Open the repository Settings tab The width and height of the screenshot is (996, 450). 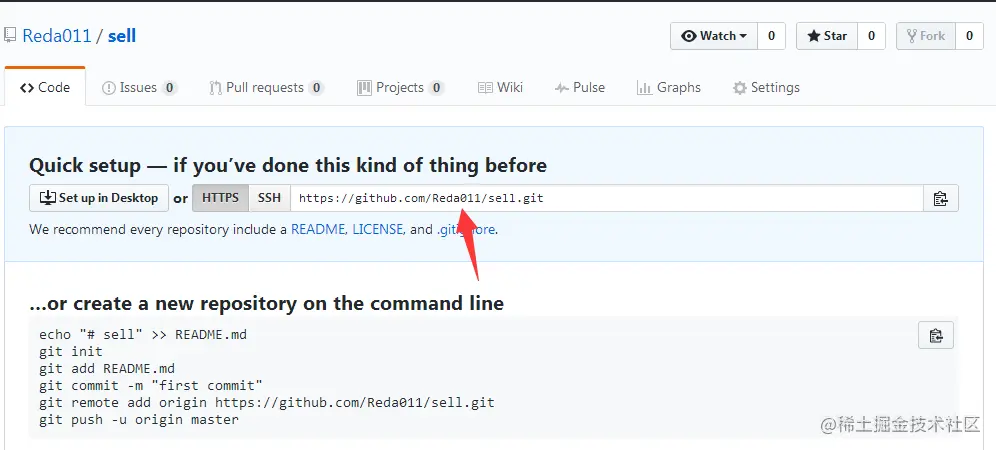click(766, 88)
